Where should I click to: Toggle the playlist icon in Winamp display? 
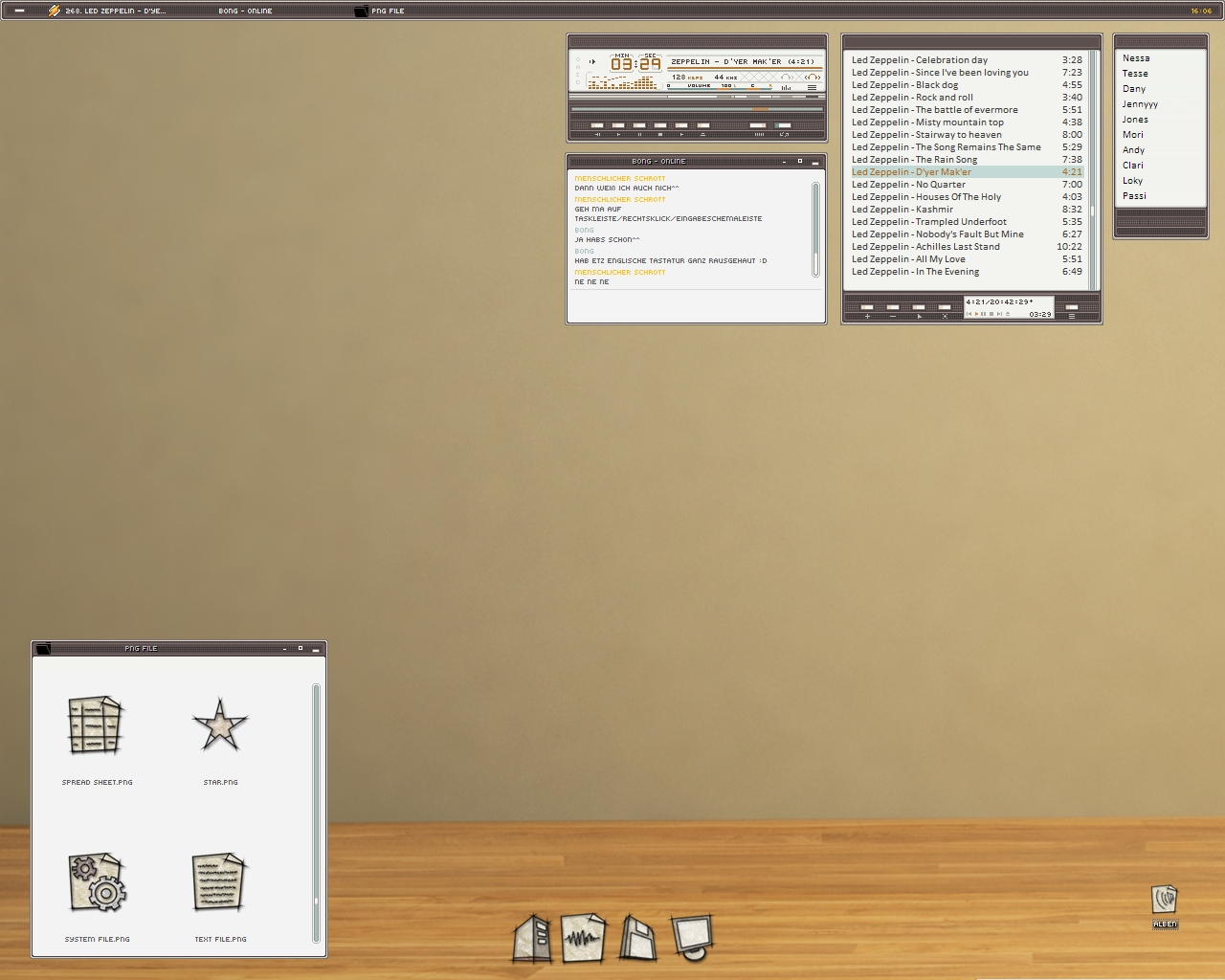pyautogui.click(x=812, y=87)
